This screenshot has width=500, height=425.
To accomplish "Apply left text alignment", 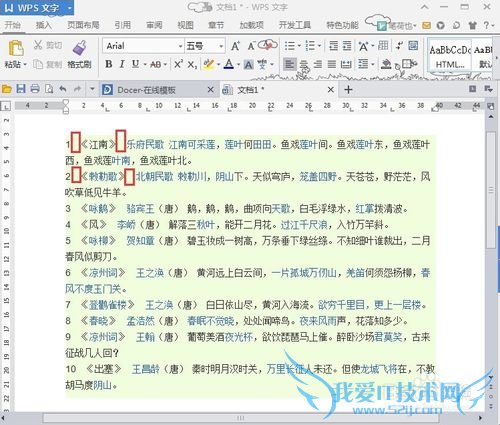I will [x=289, y=64].
